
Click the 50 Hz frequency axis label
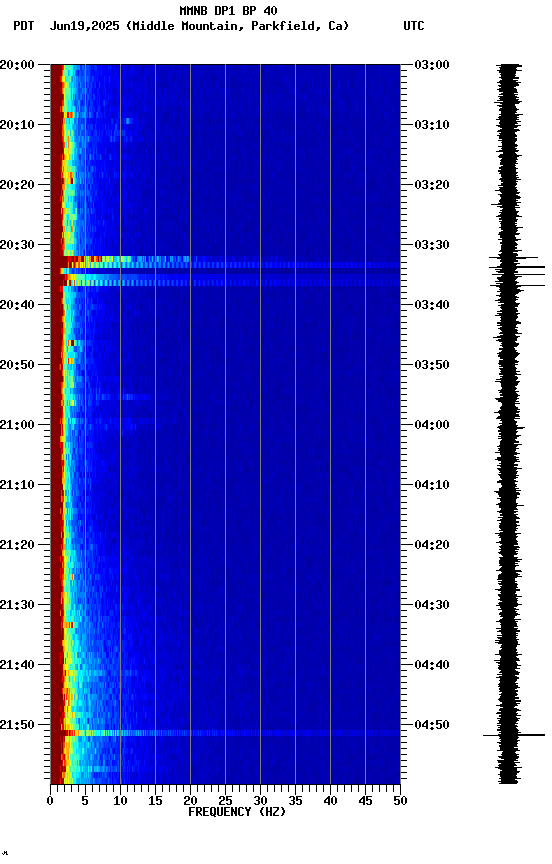tap(400, 801)
